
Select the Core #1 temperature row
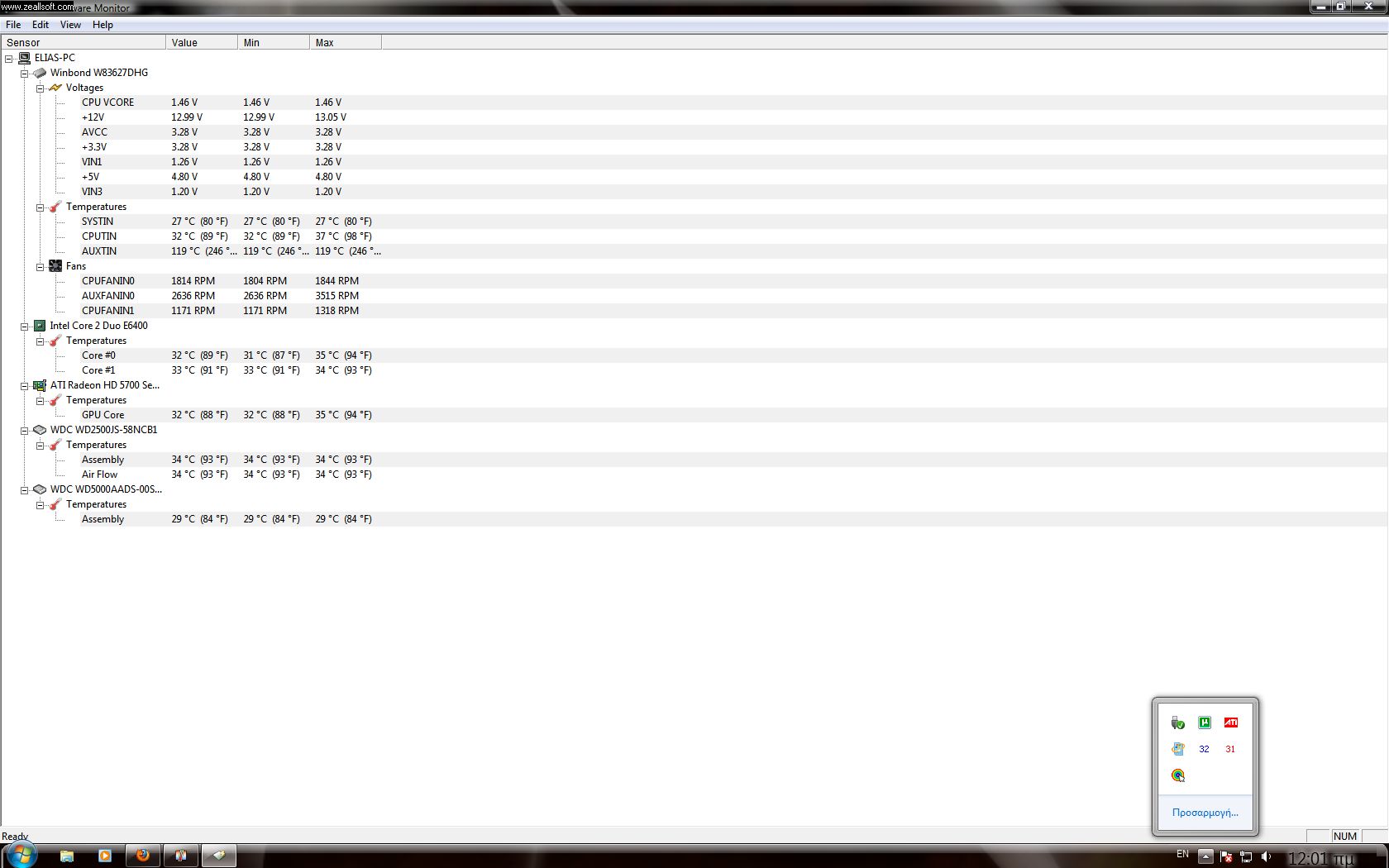tap(694, 370)
